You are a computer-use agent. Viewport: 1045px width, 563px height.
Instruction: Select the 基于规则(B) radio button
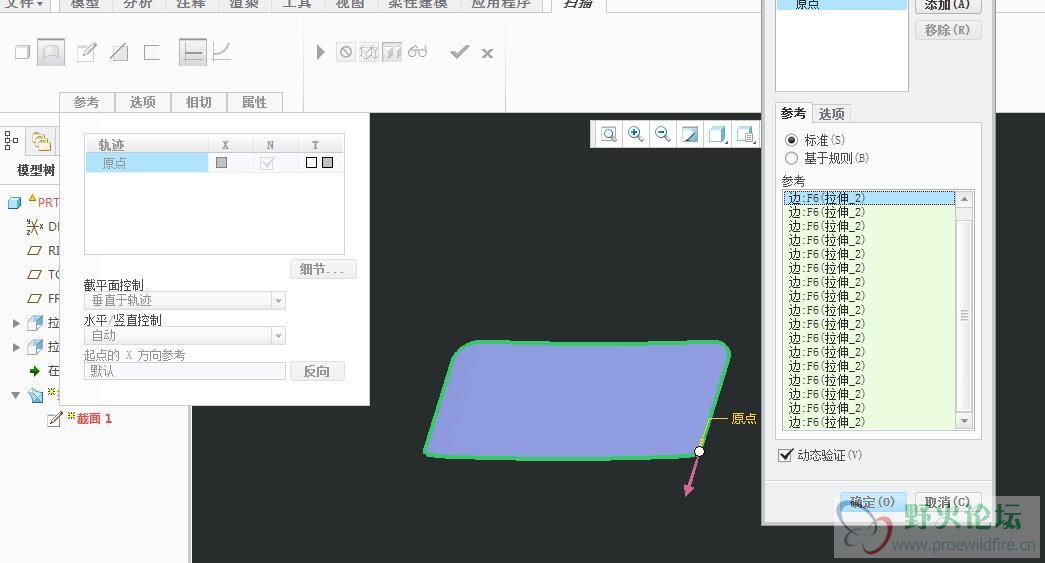point(791,158)
